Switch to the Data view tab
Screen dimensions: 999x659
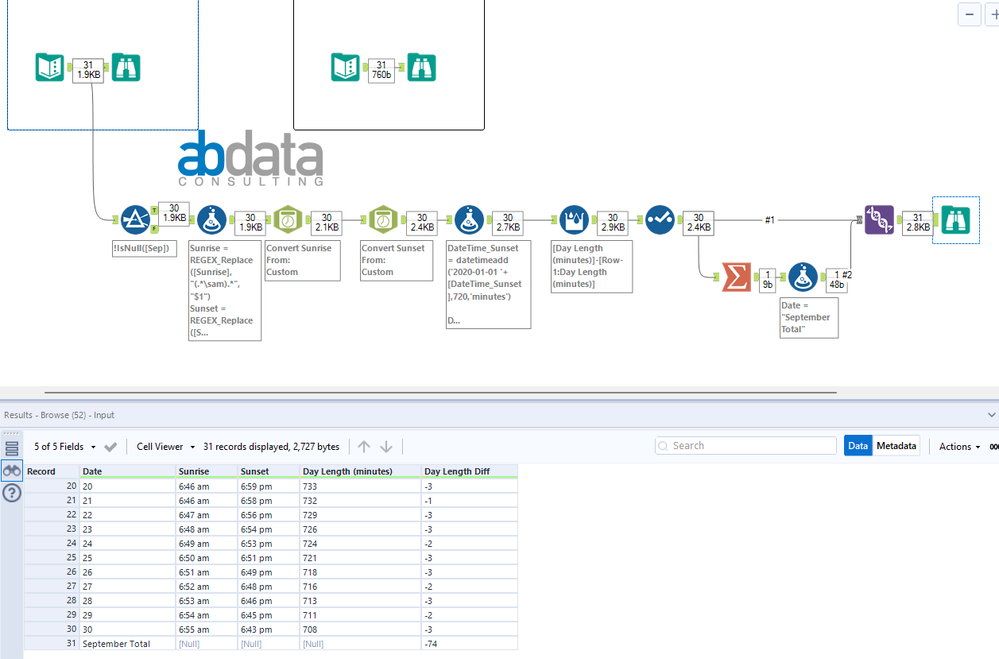click(x=858, y=446)
